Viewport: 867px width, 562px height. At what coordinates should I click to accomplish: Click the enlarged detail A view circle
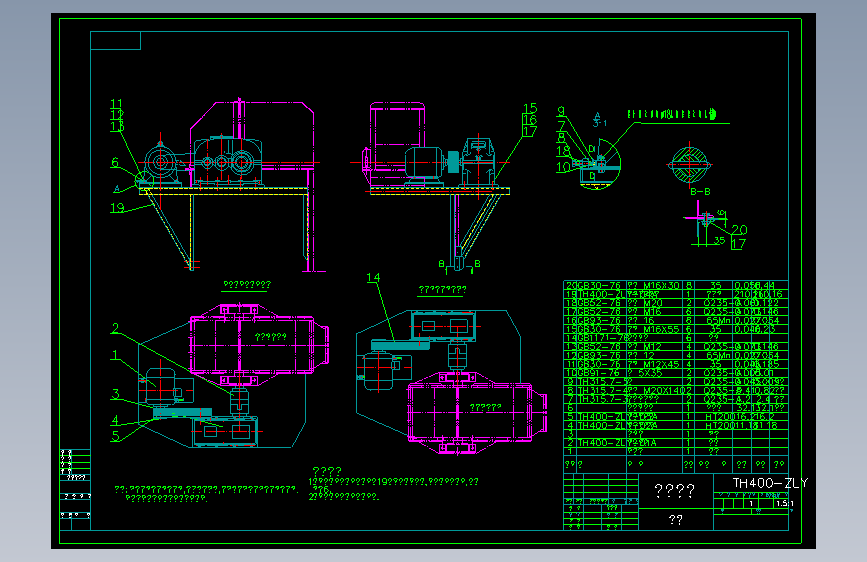click(599, 164)
